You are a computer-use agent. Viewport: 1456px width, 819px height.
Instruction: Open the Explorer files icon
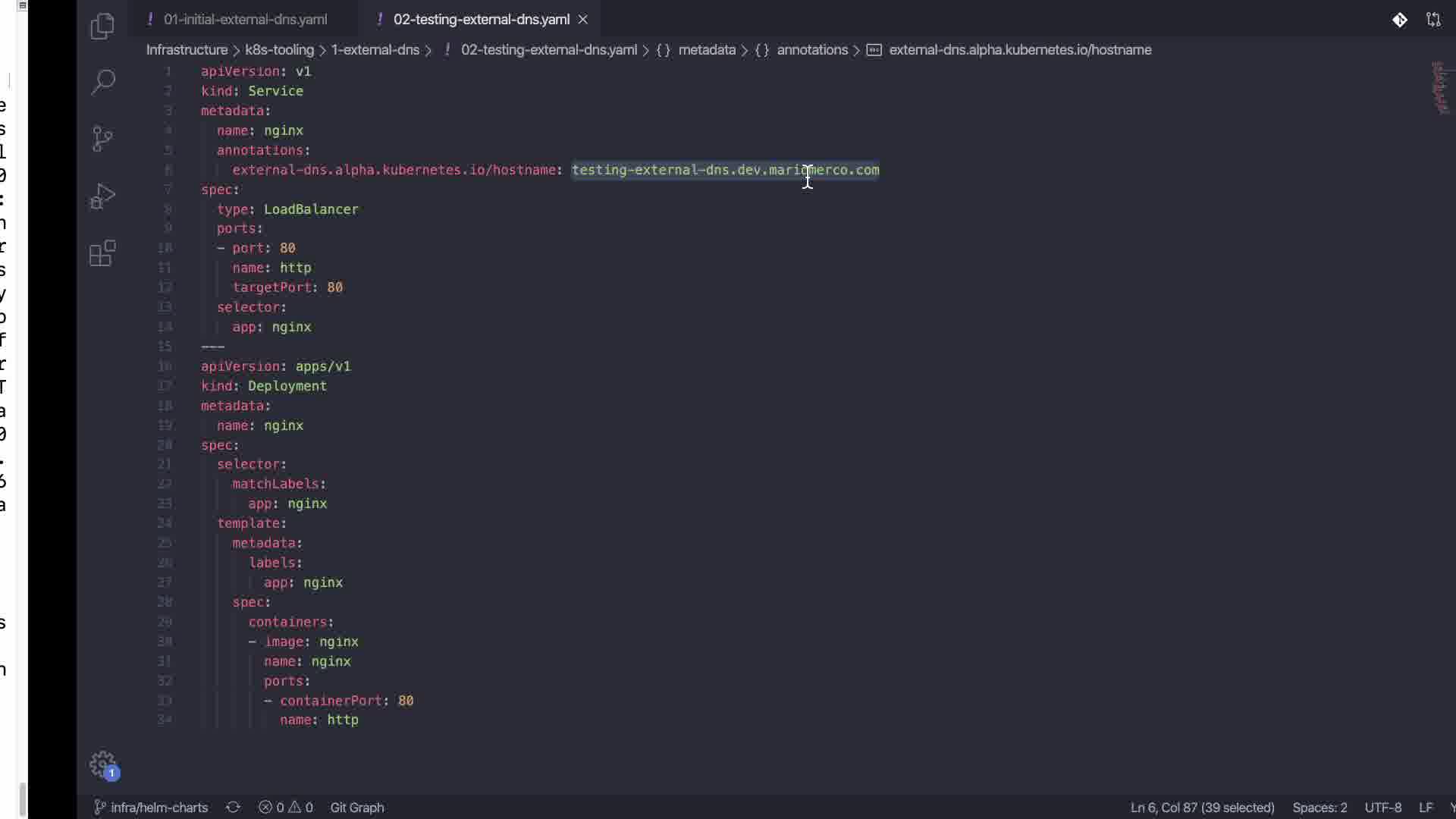click(x=102, y=27)
